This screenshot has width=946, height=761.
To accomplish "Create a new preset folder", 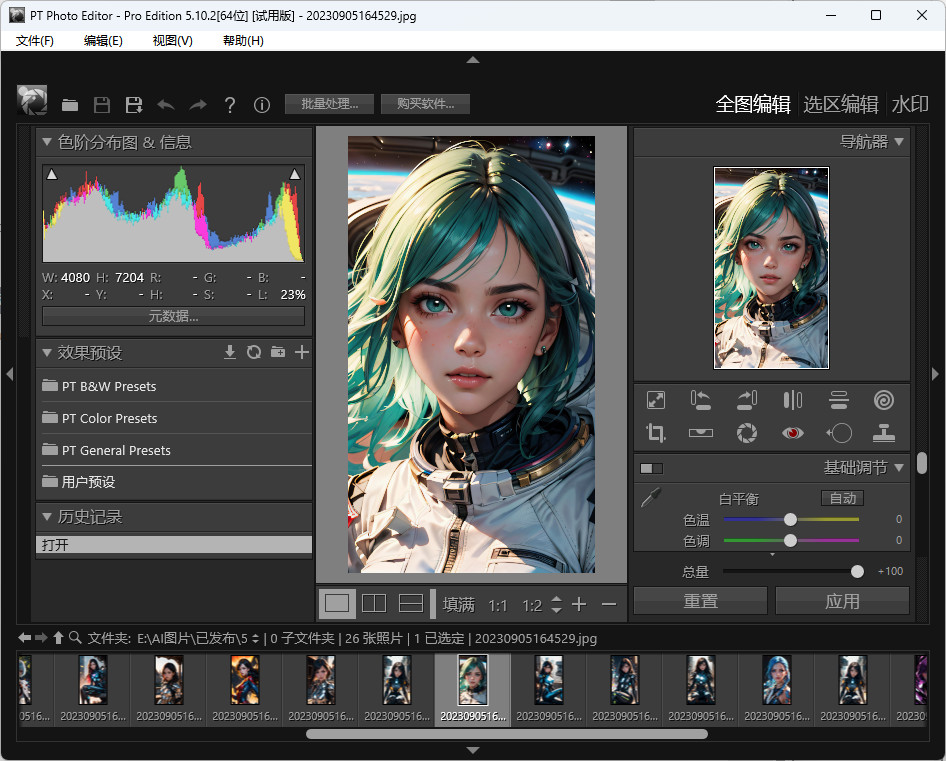I will pos(278,352).
